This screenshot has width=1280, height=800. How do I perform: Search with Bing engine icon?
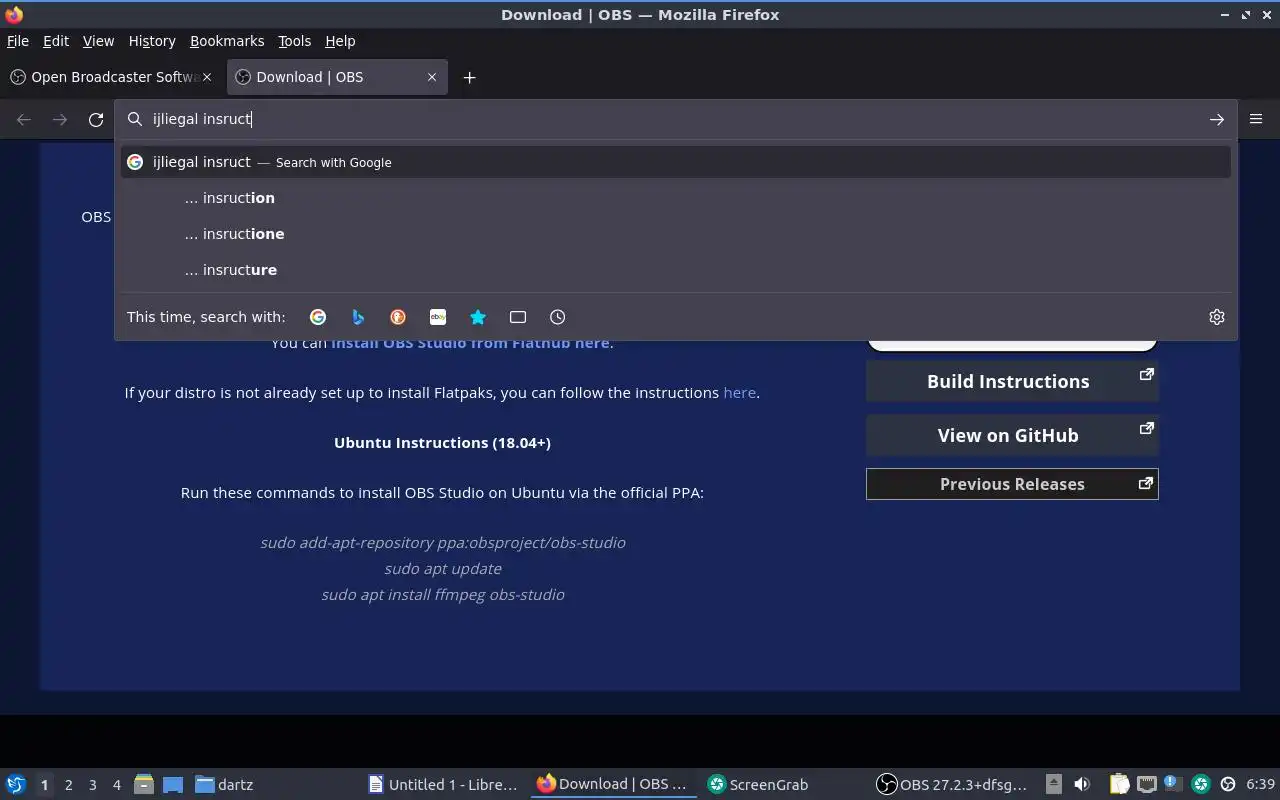click(358, 317)
